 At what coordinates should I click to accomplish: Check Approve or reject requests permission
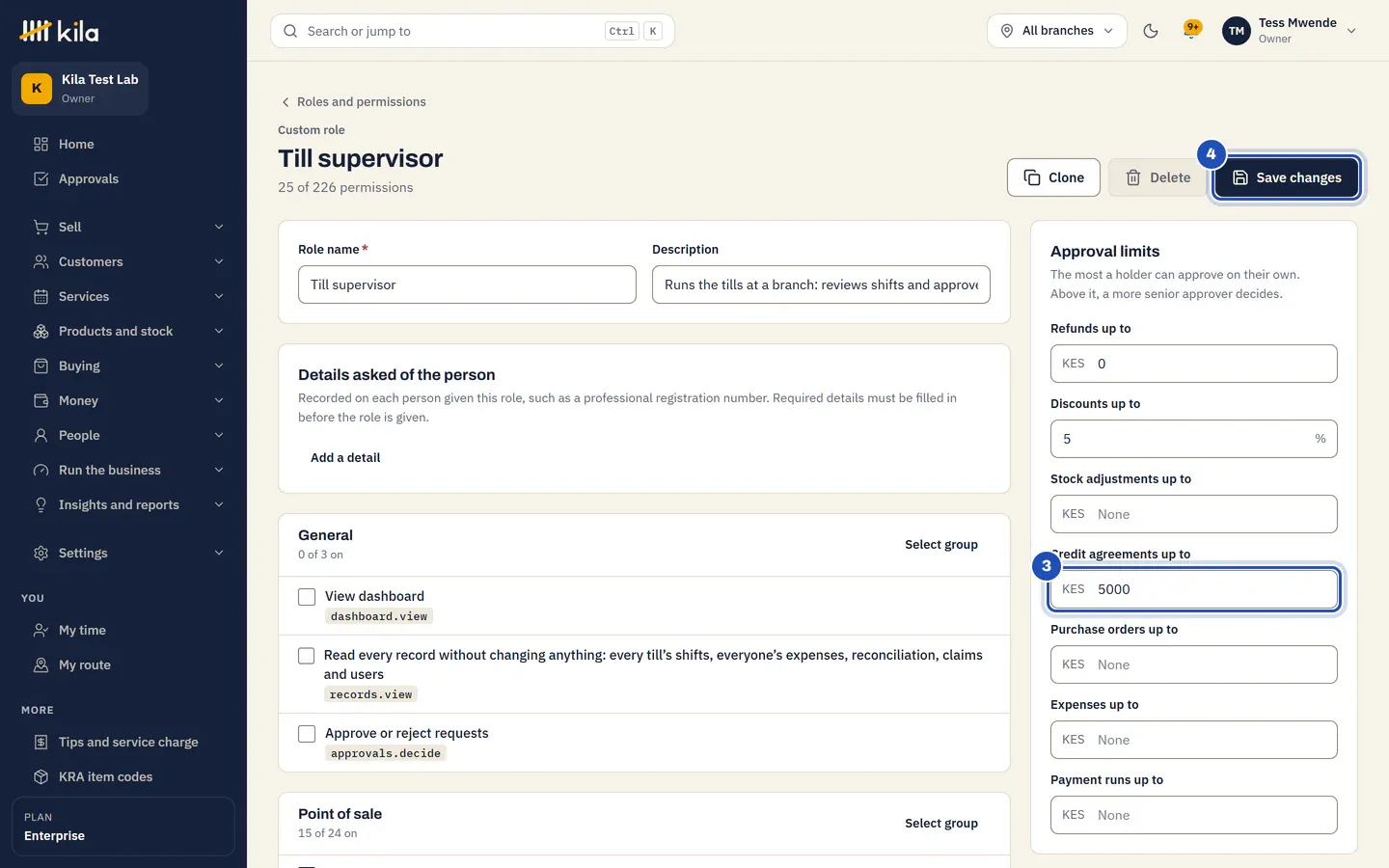click(307, 734)
